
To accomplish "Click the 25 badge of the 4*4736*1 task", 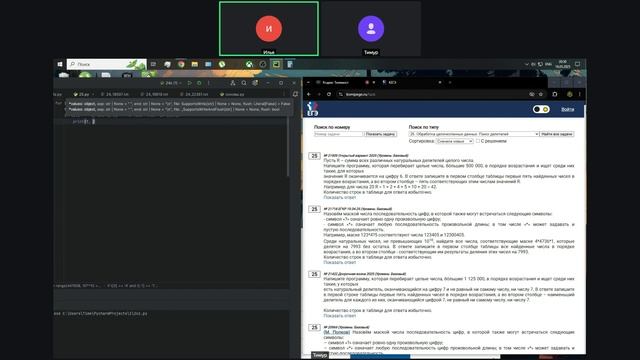I will pos(314,209).
